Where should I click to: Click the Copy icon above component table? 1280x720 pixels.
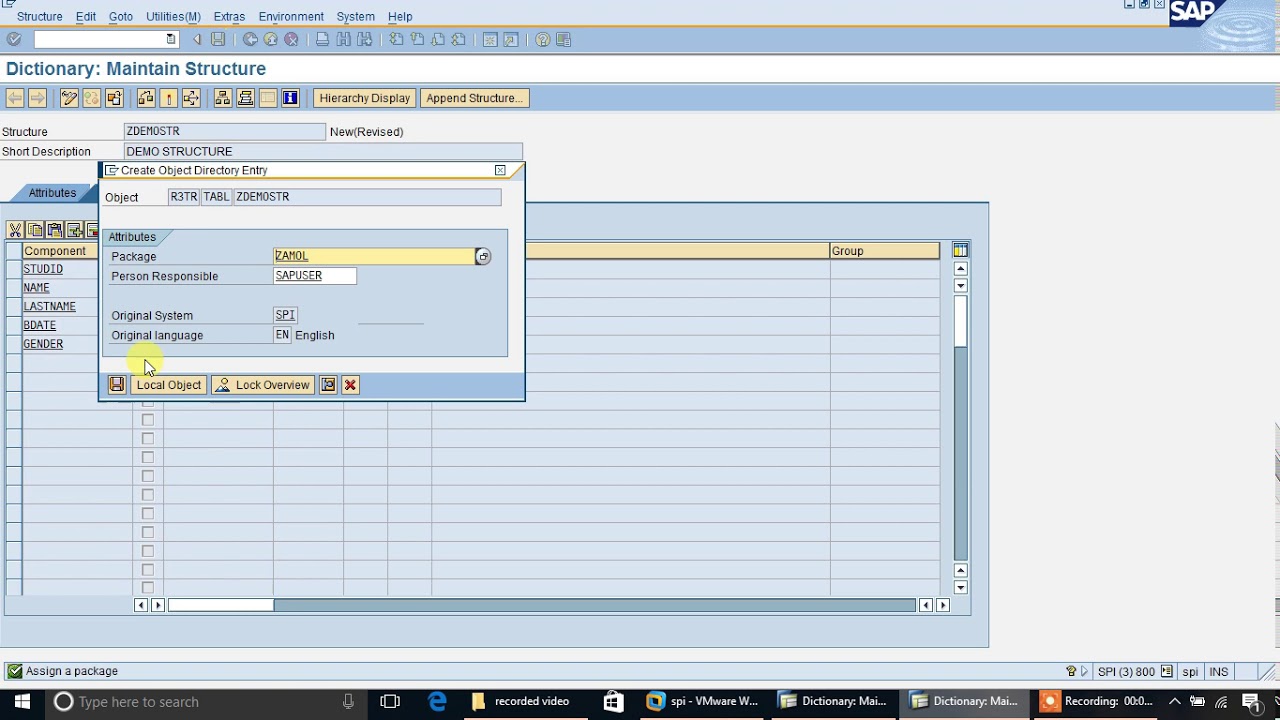click(35, 230)
